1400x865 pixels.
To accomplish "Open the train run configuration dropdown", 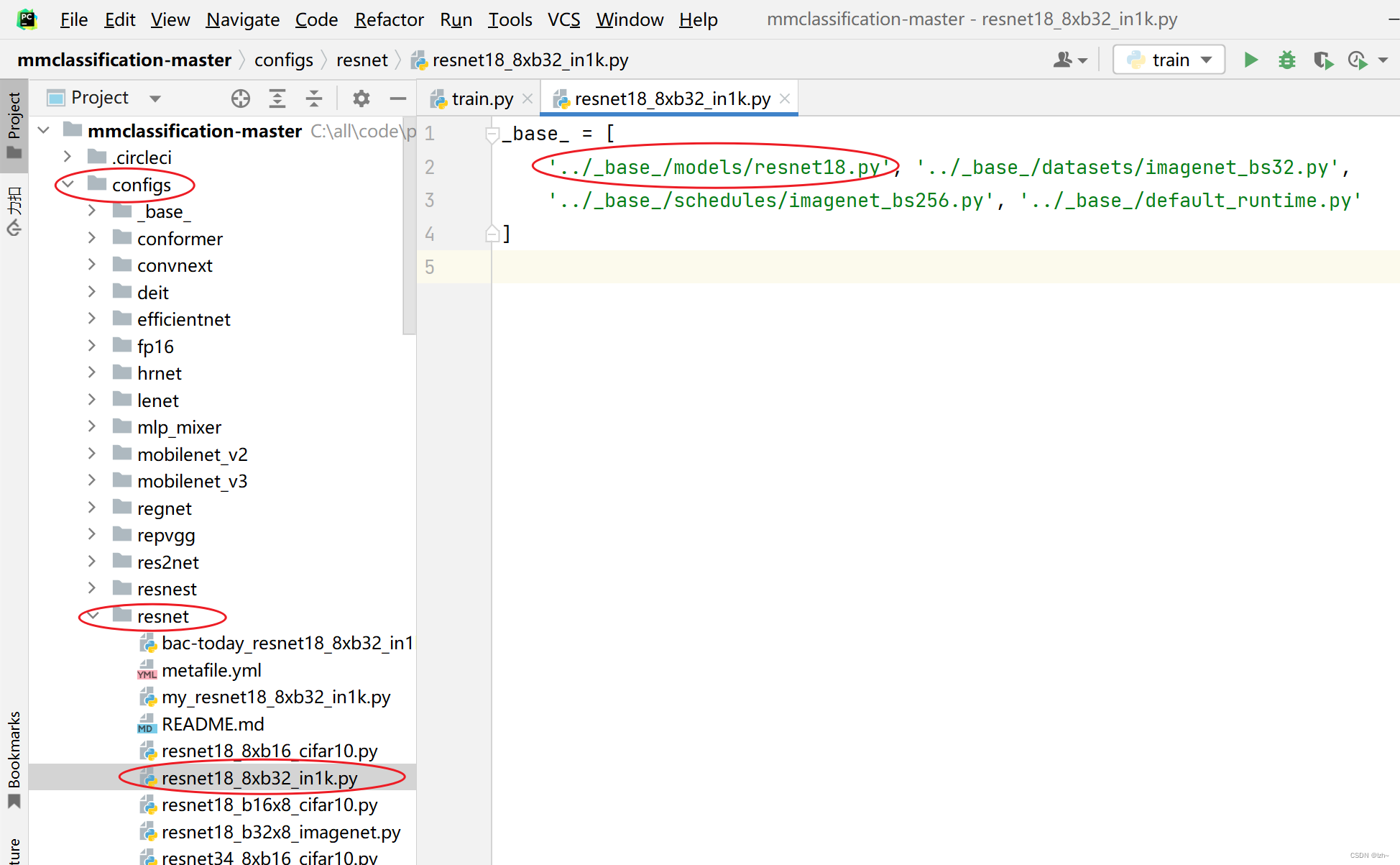I will pyautogui.click(x=1169, y=60).
